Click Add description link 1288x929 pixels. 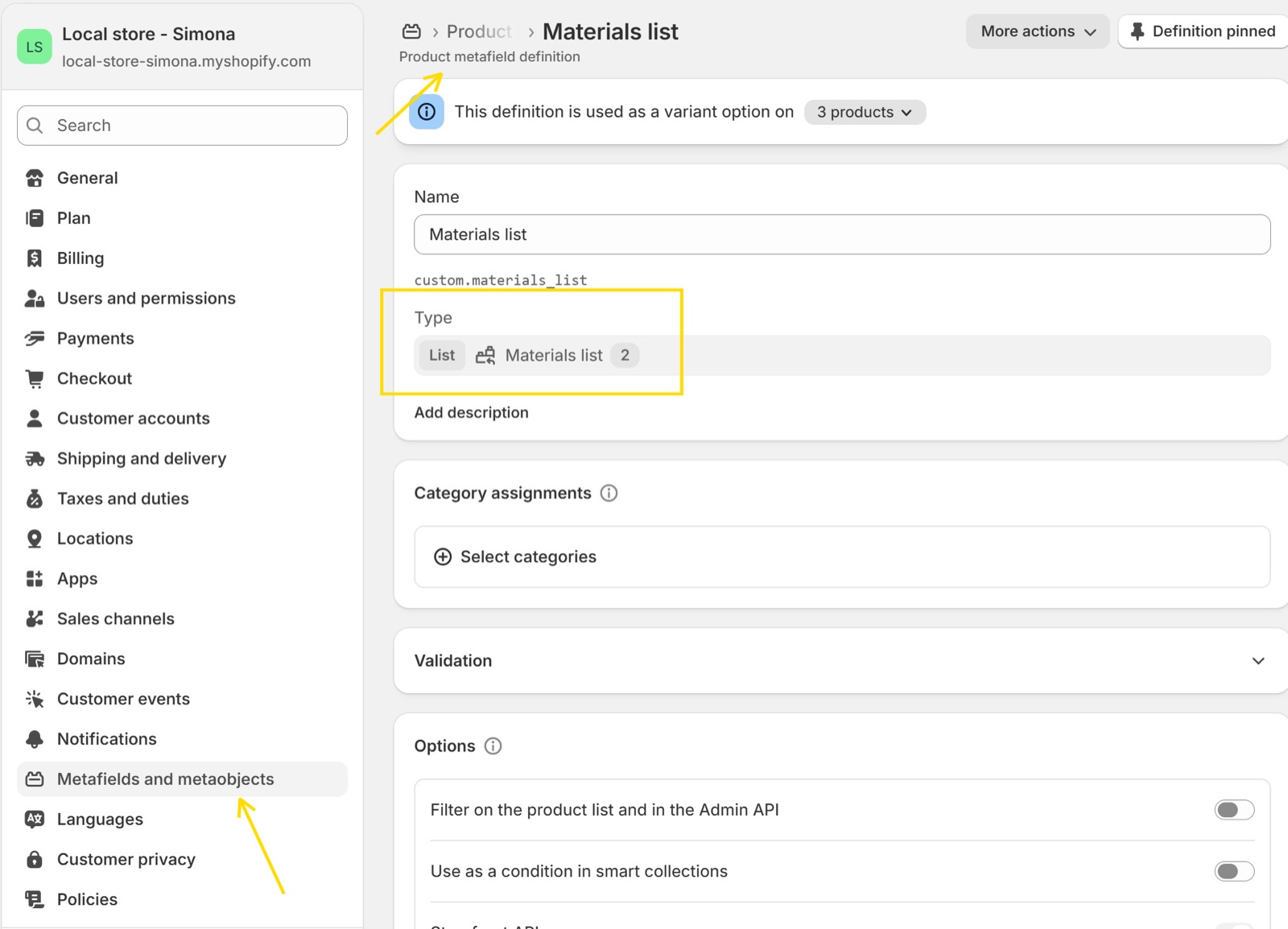(472, 412)
